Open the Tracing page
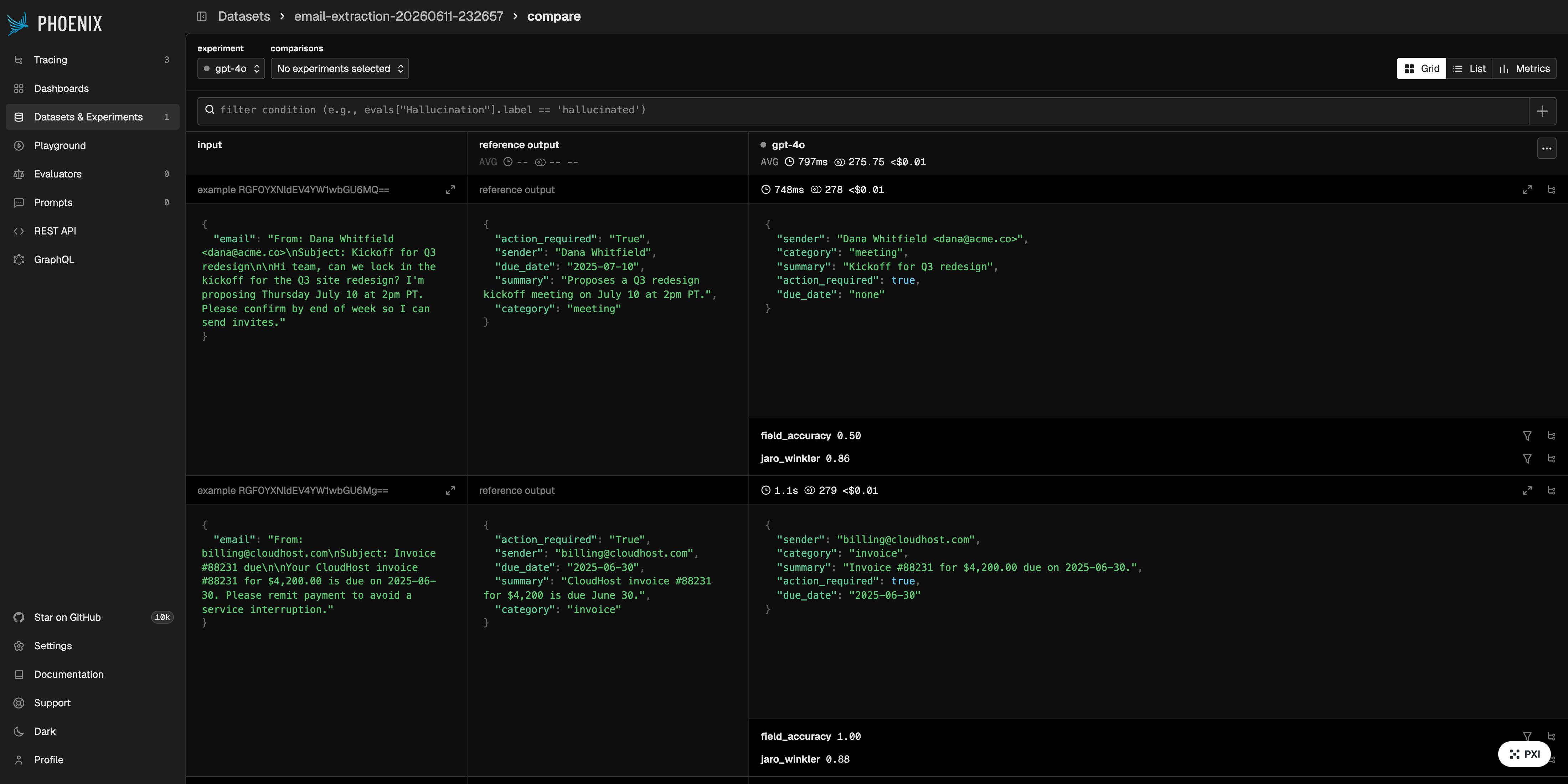The image size is (1568, 784). 93,60
